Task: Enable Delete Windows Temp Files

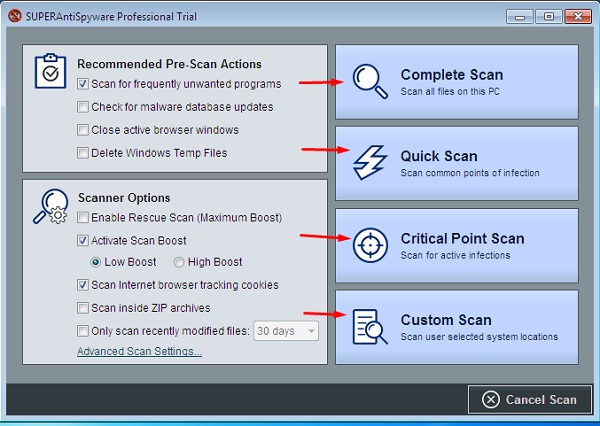Action: click(83, 153)
